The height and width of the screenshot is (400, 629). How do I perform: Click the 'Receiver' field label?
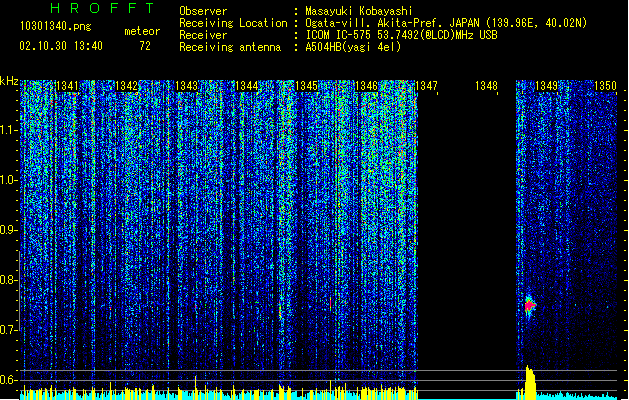click(x=203, y=35)
